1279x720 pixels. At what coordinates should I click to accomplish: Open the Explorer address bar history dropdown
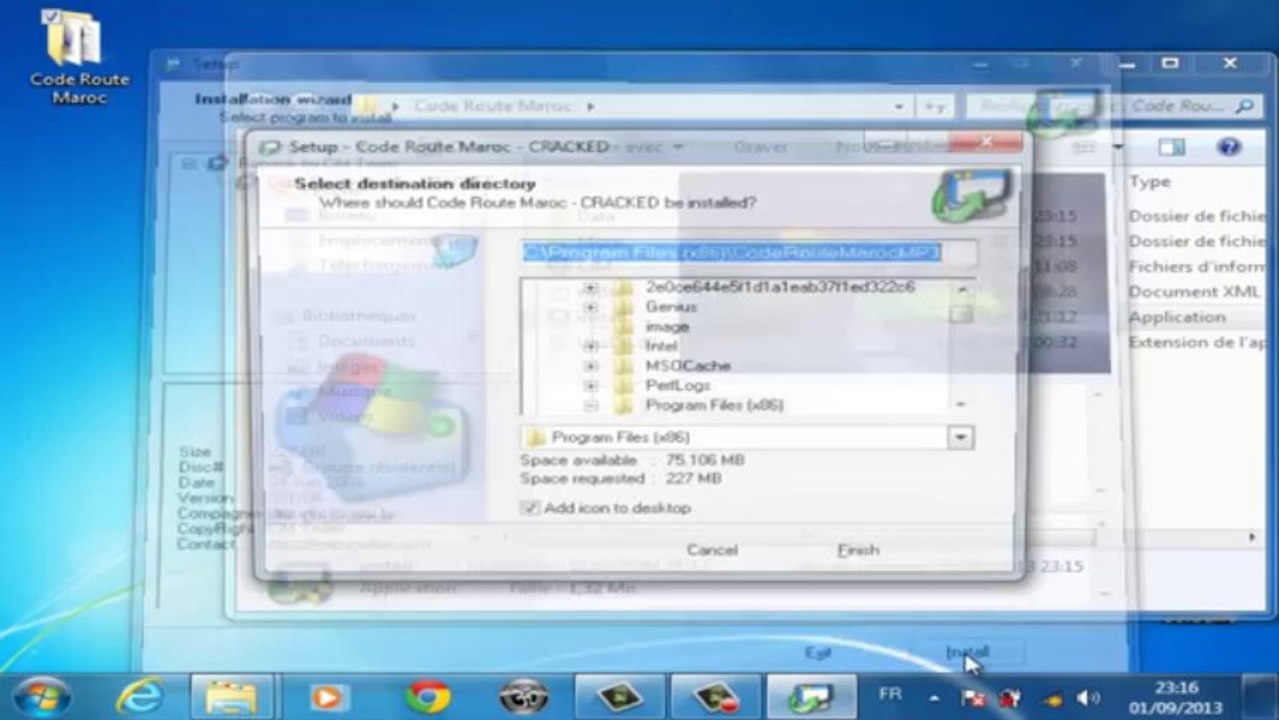[x=900, y=106]
